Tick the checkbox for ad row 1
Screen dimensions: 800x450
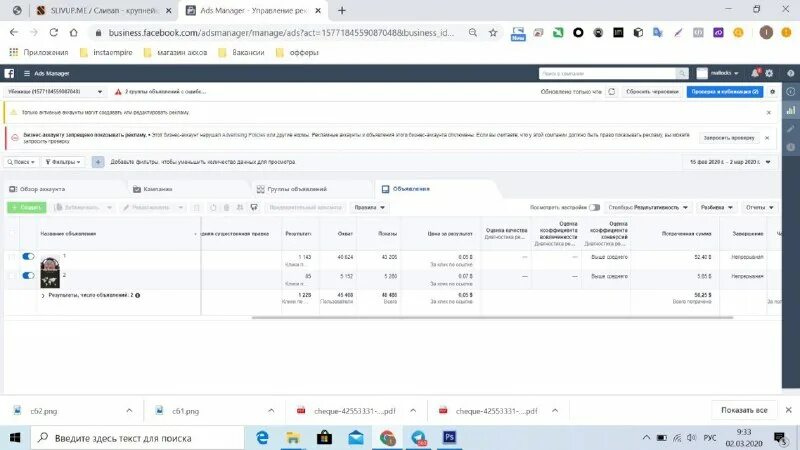[x=12, y=257]
